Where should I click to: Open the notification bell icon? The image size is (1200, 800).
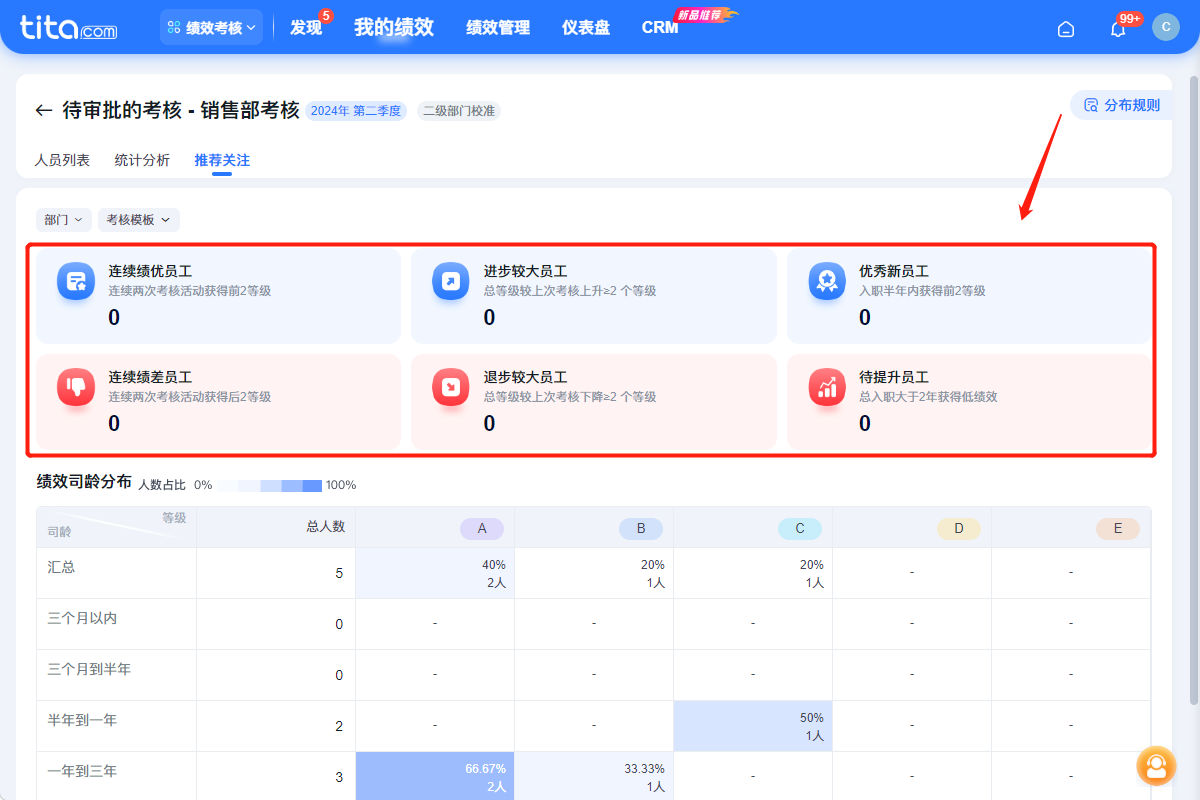1118,29
